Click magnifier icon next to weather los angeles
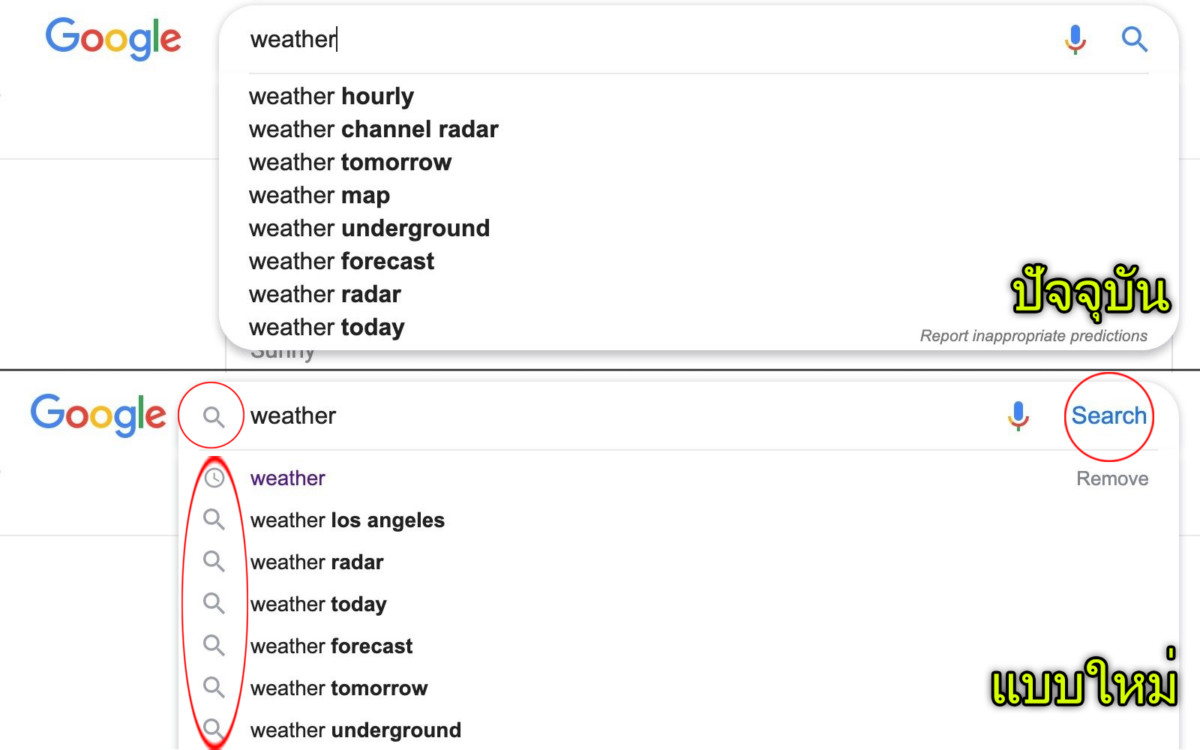 click(214, 520)
